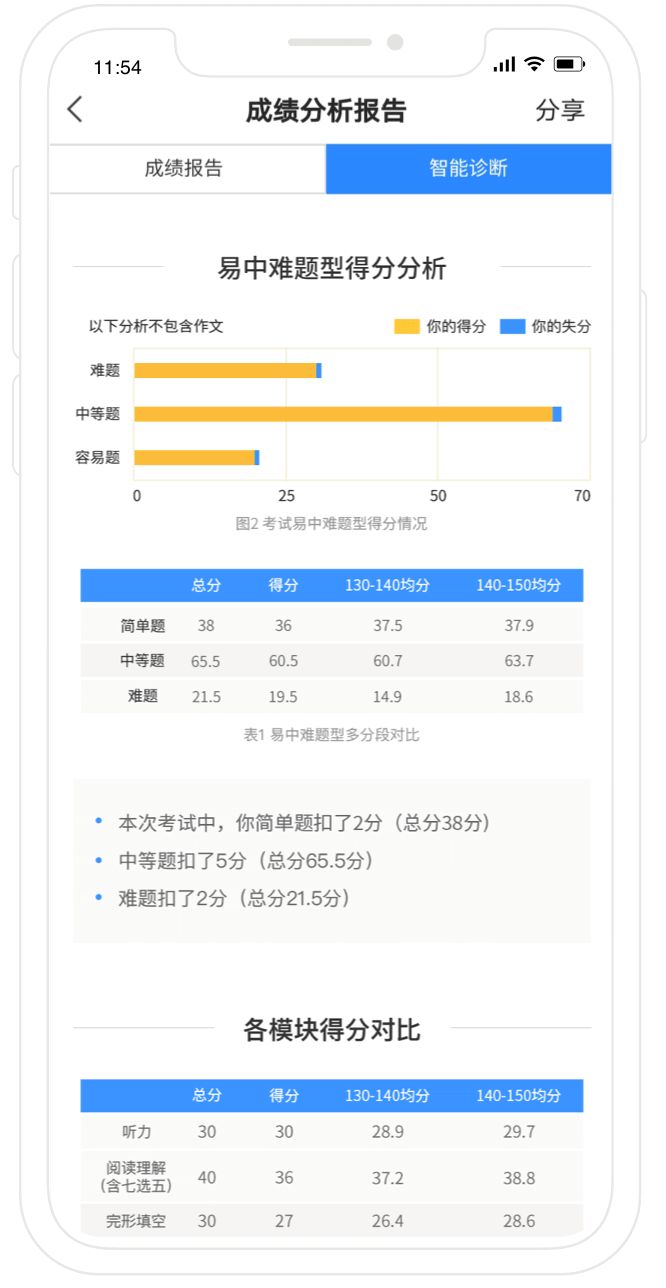Tap the 140-150均分 header in the difficulty table
Viewport: 666px width, 1288px height.
518,586
